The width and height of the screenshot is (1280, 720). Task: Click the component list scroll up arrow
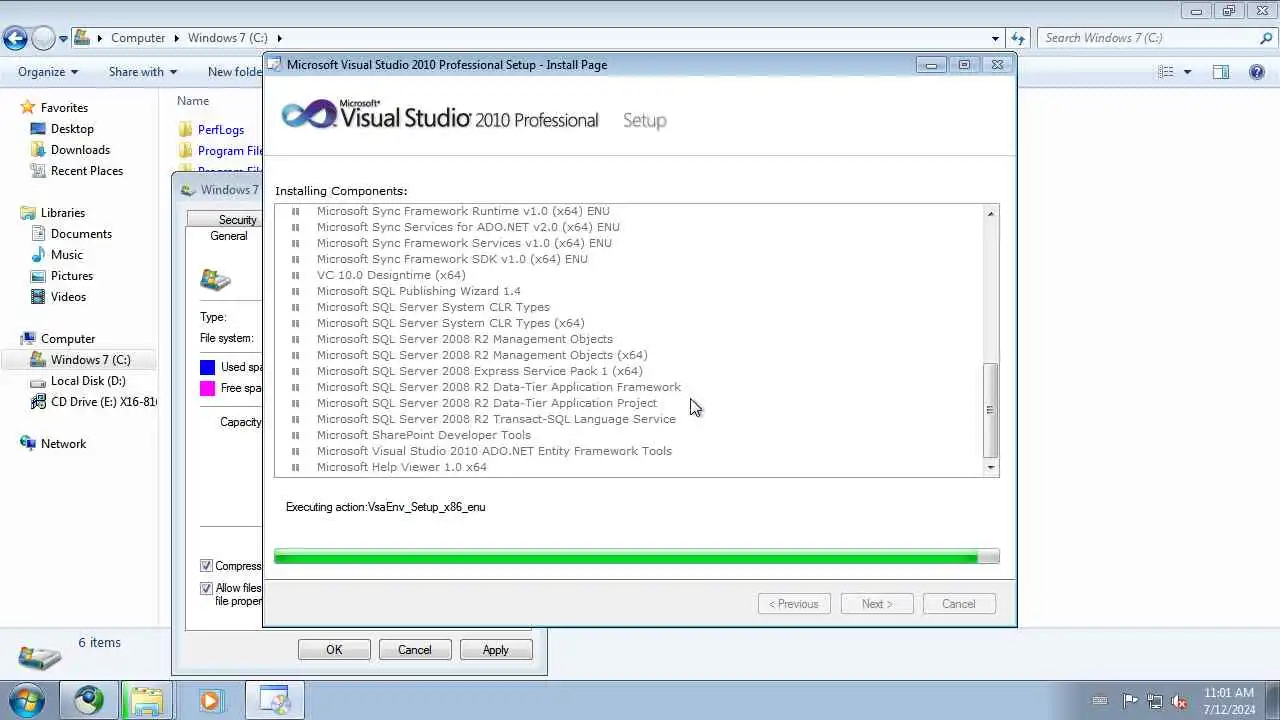point(991,213)
